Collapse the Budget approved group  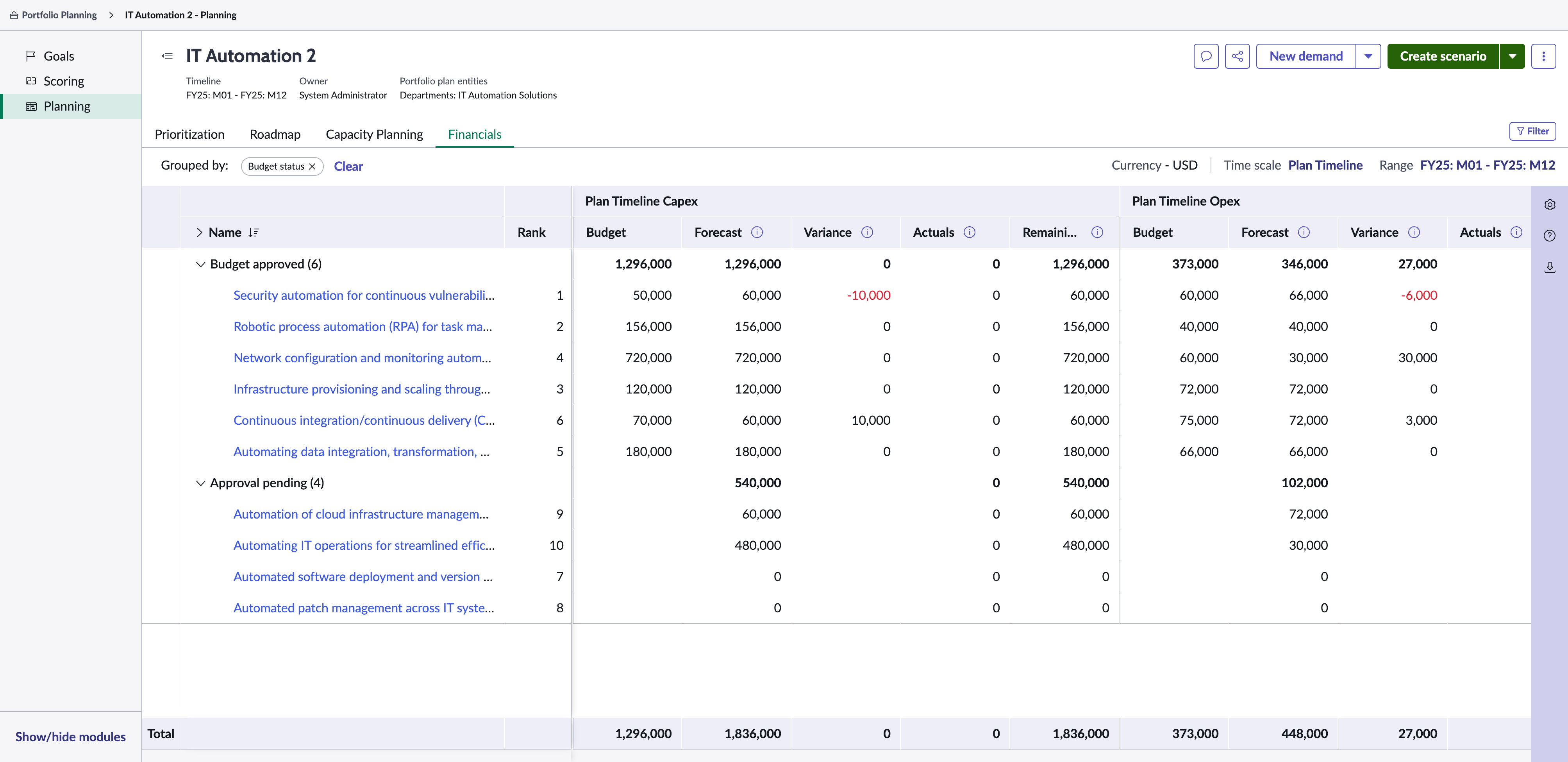click(x=200, y=264)
